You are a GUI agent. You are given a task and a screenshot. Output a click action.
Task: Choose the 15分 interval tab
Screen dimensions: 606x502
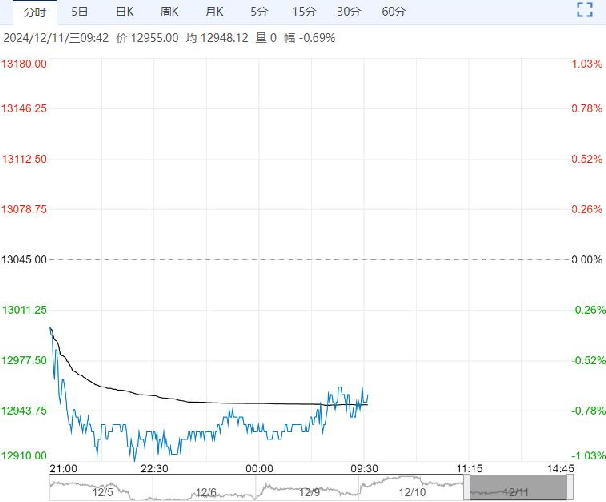[x=303, y=13]
